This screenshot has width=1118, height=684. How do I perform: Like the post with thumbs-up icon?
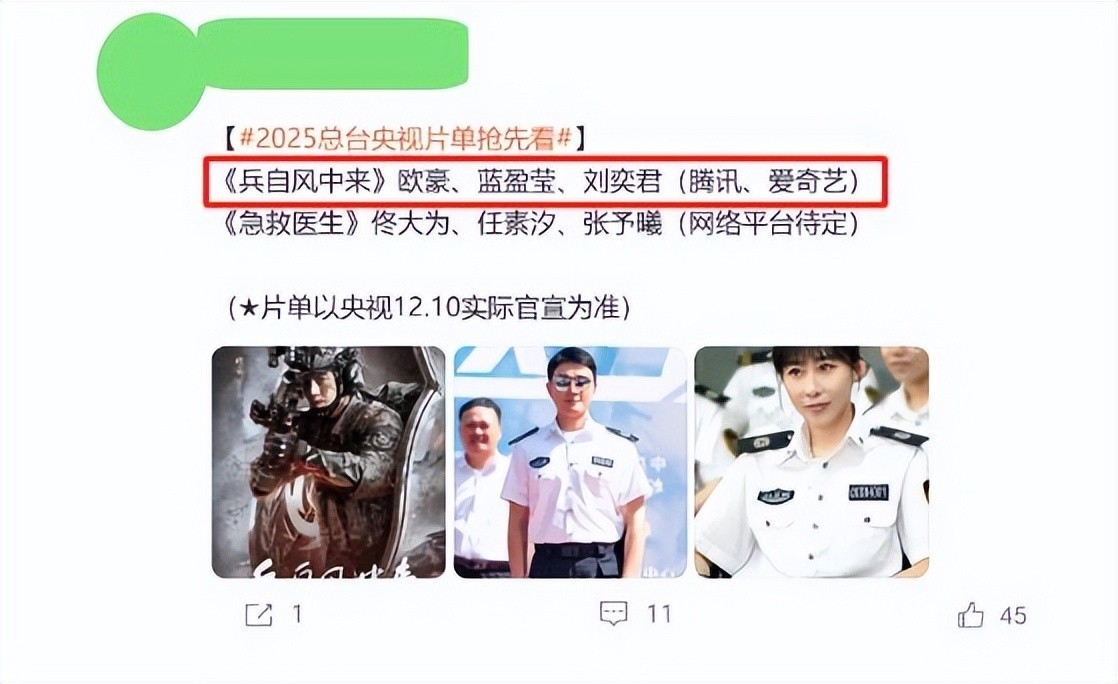[x=970, y=615]
